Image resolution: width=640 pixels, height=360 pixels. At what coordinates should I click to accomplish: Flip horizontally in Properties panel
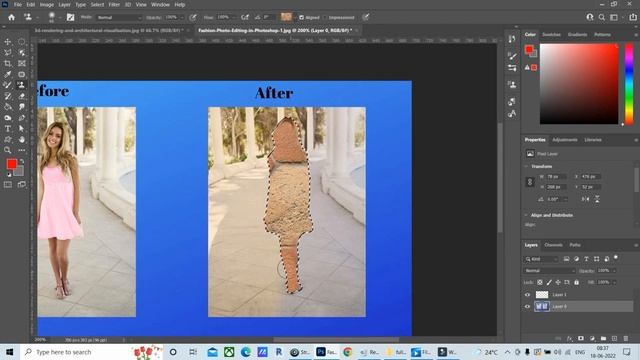pos(586,199)
